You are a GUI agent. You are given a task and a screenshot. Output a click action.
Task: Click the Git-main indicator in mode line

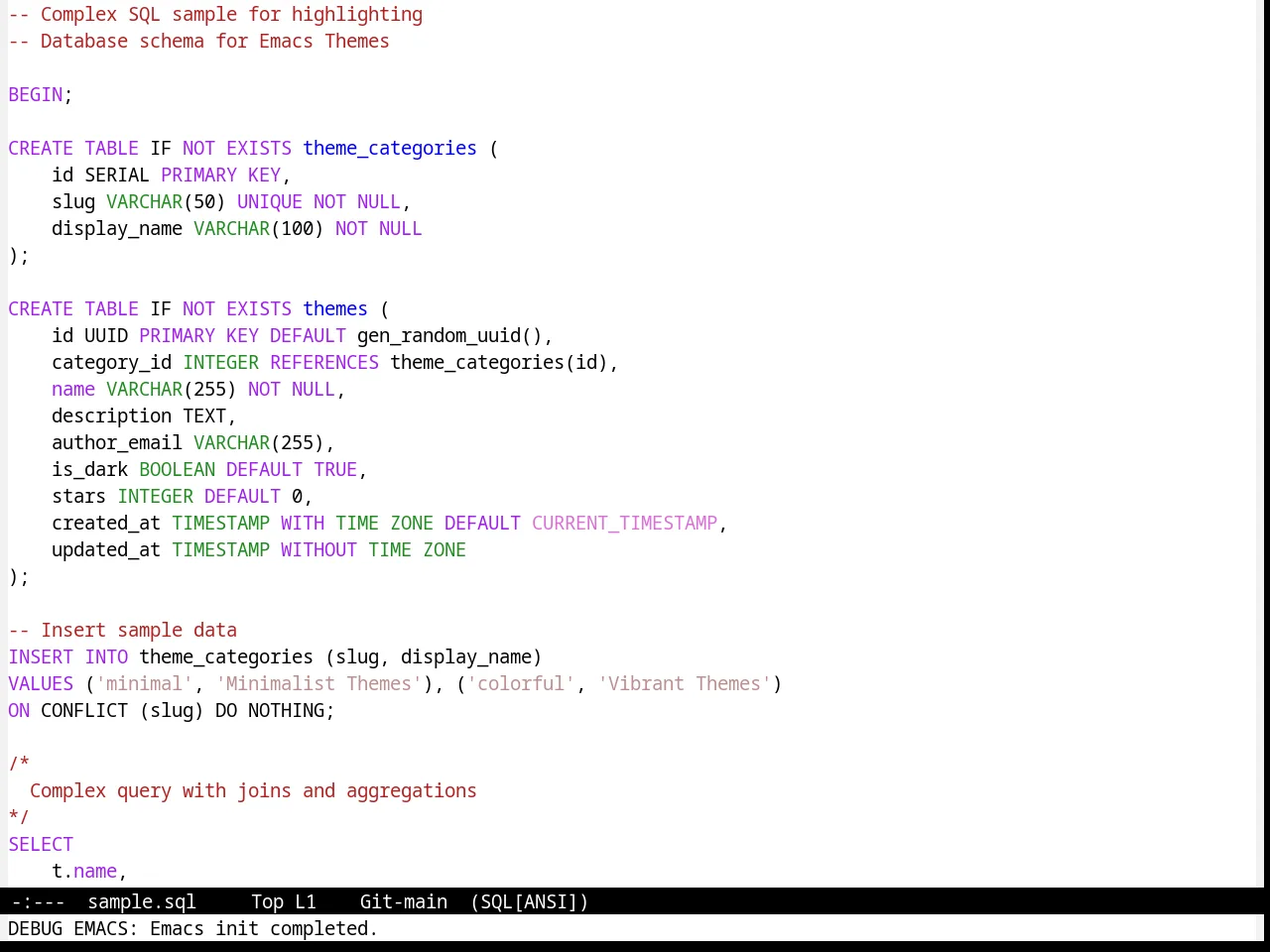click(x=403, y=901)
